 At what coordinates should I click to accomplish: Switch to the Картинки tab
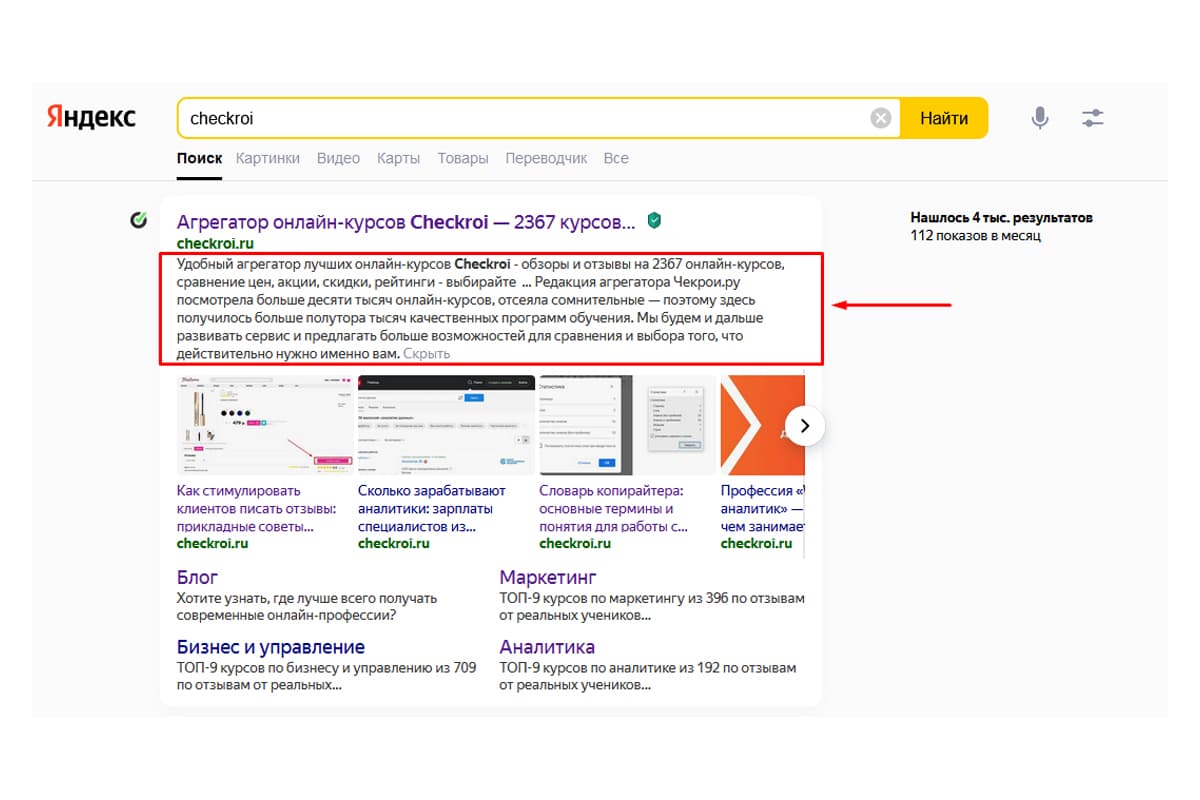(x=267, y=158)
